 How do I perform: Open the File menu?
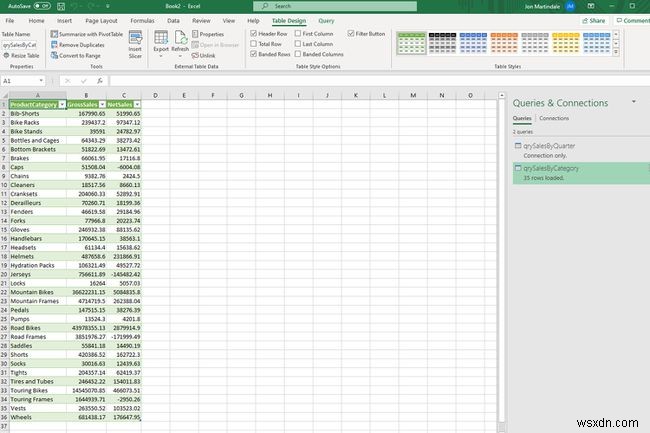click(x=10, y=21)
